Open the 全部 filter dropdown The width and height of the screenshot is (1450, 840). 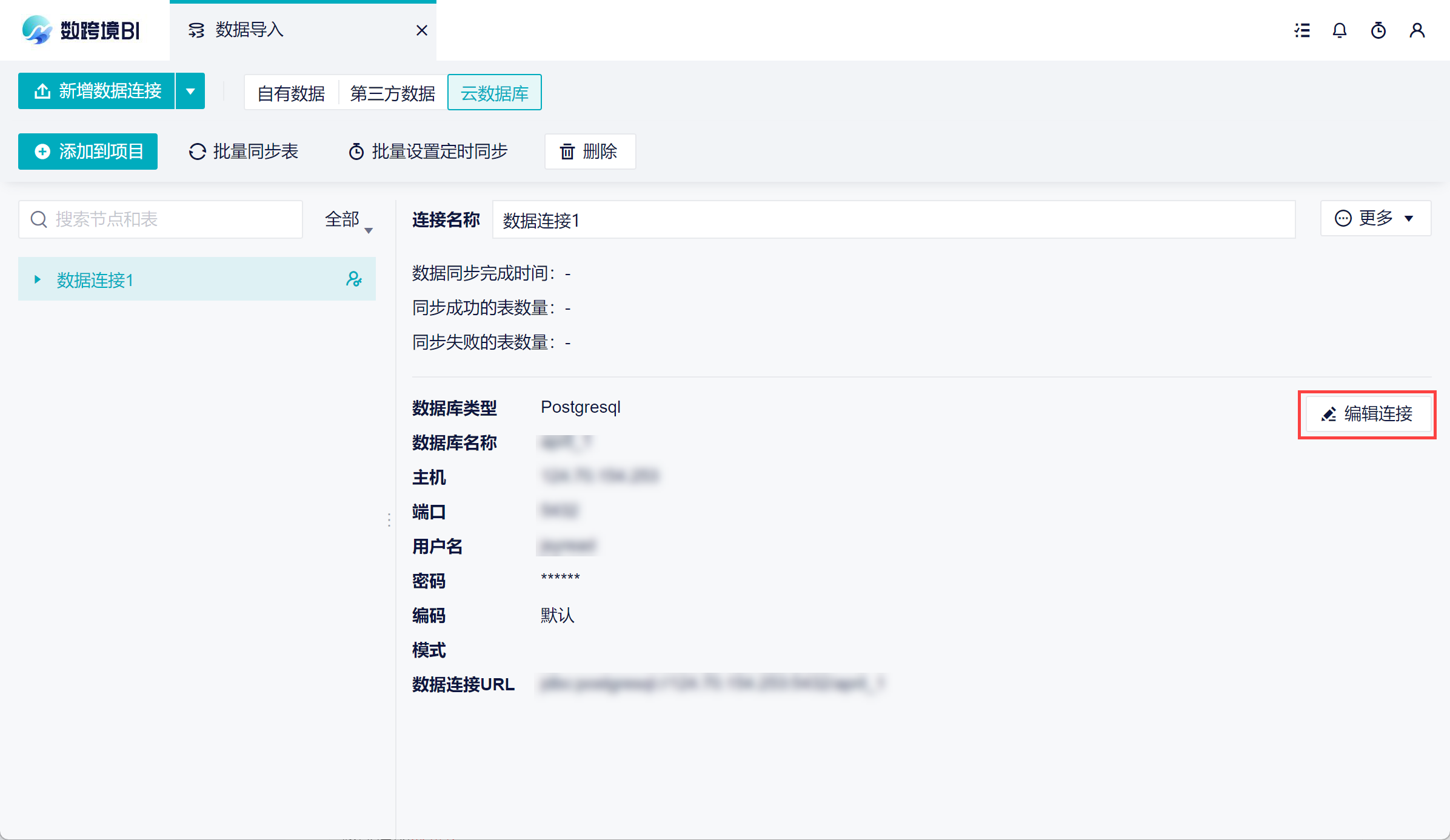click(349, 219)
